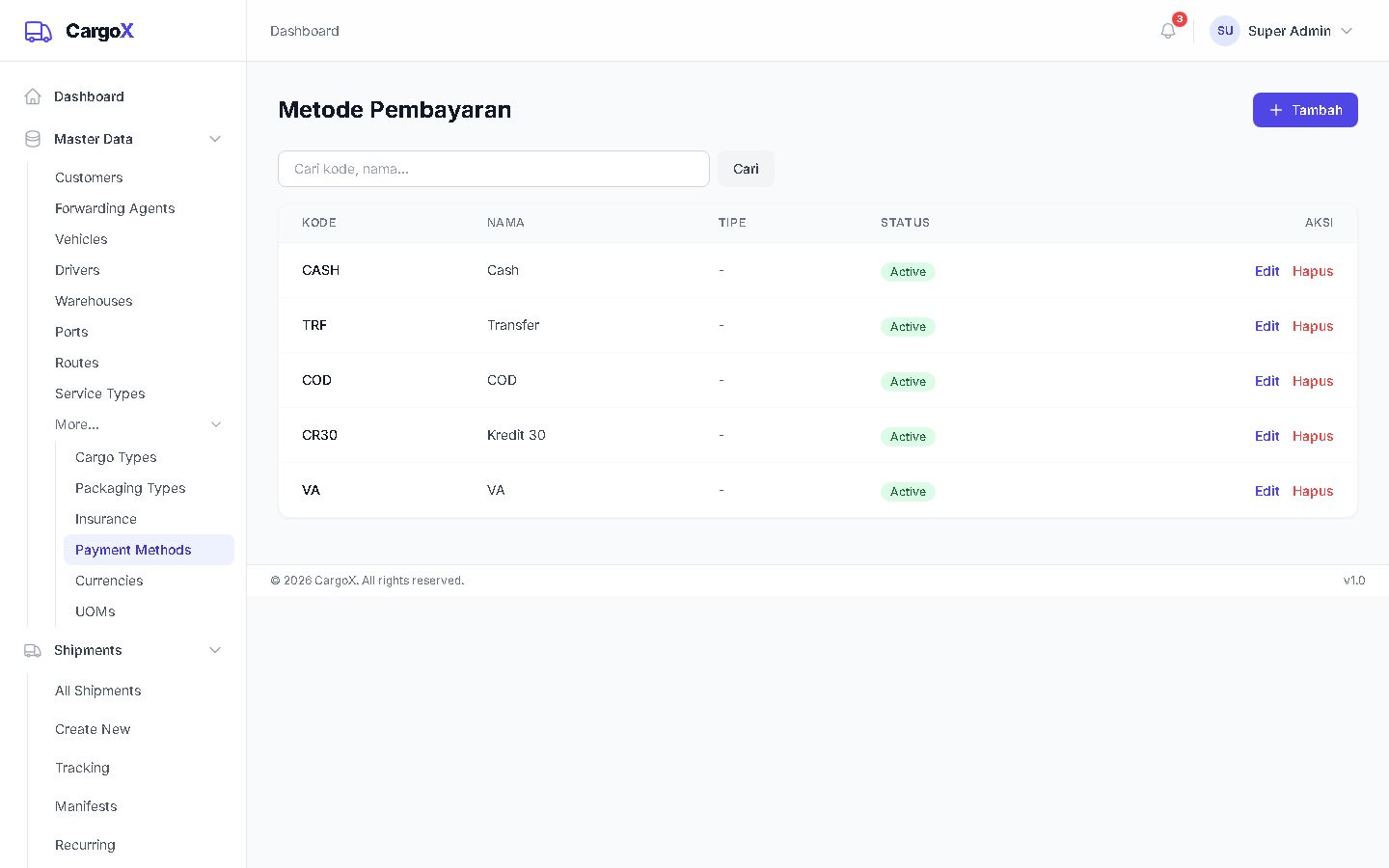Open Create New shipment item

tap(93, 729)
